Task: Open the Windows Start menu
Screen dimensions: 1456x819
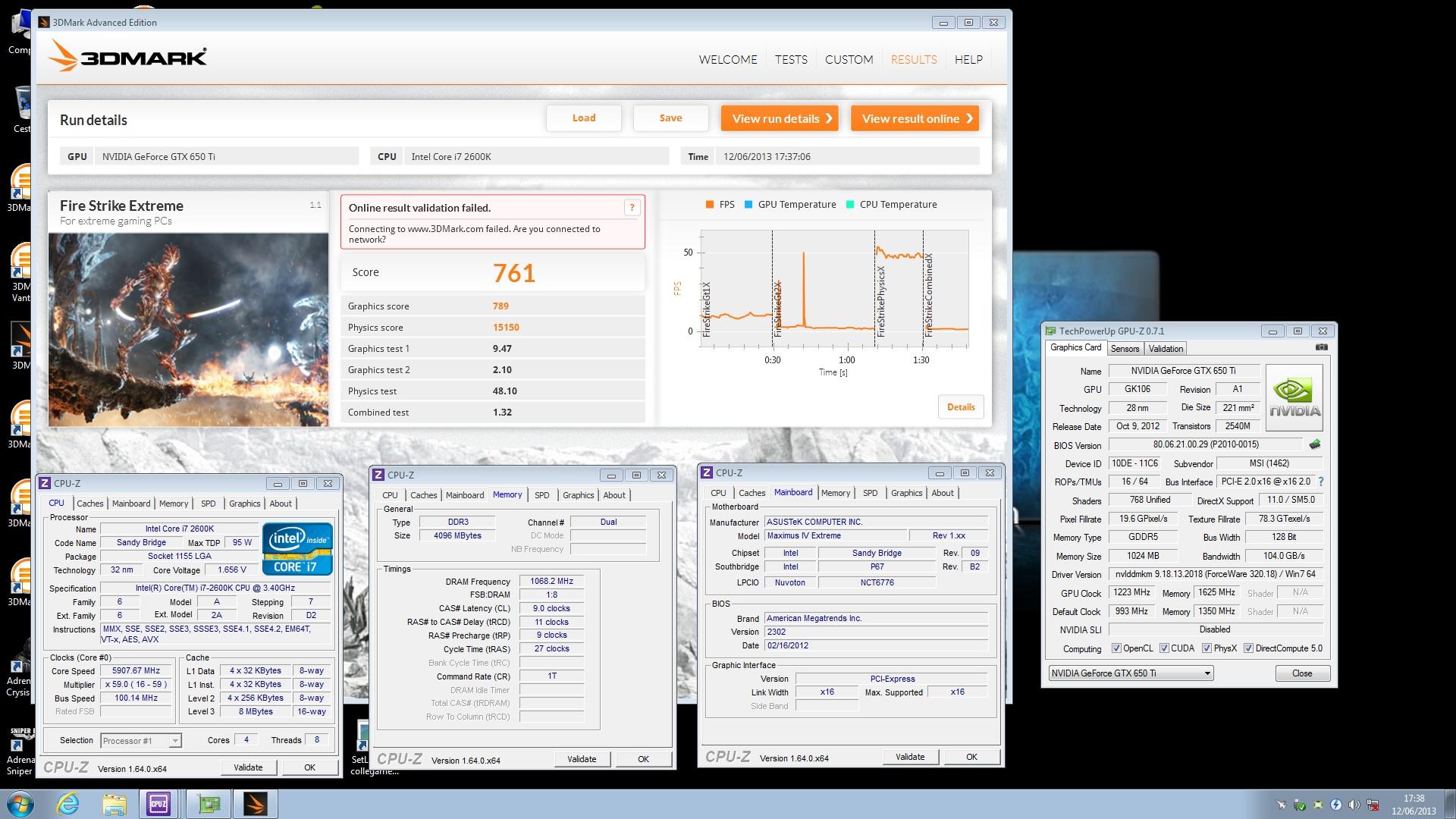Action: click(20, 804)
